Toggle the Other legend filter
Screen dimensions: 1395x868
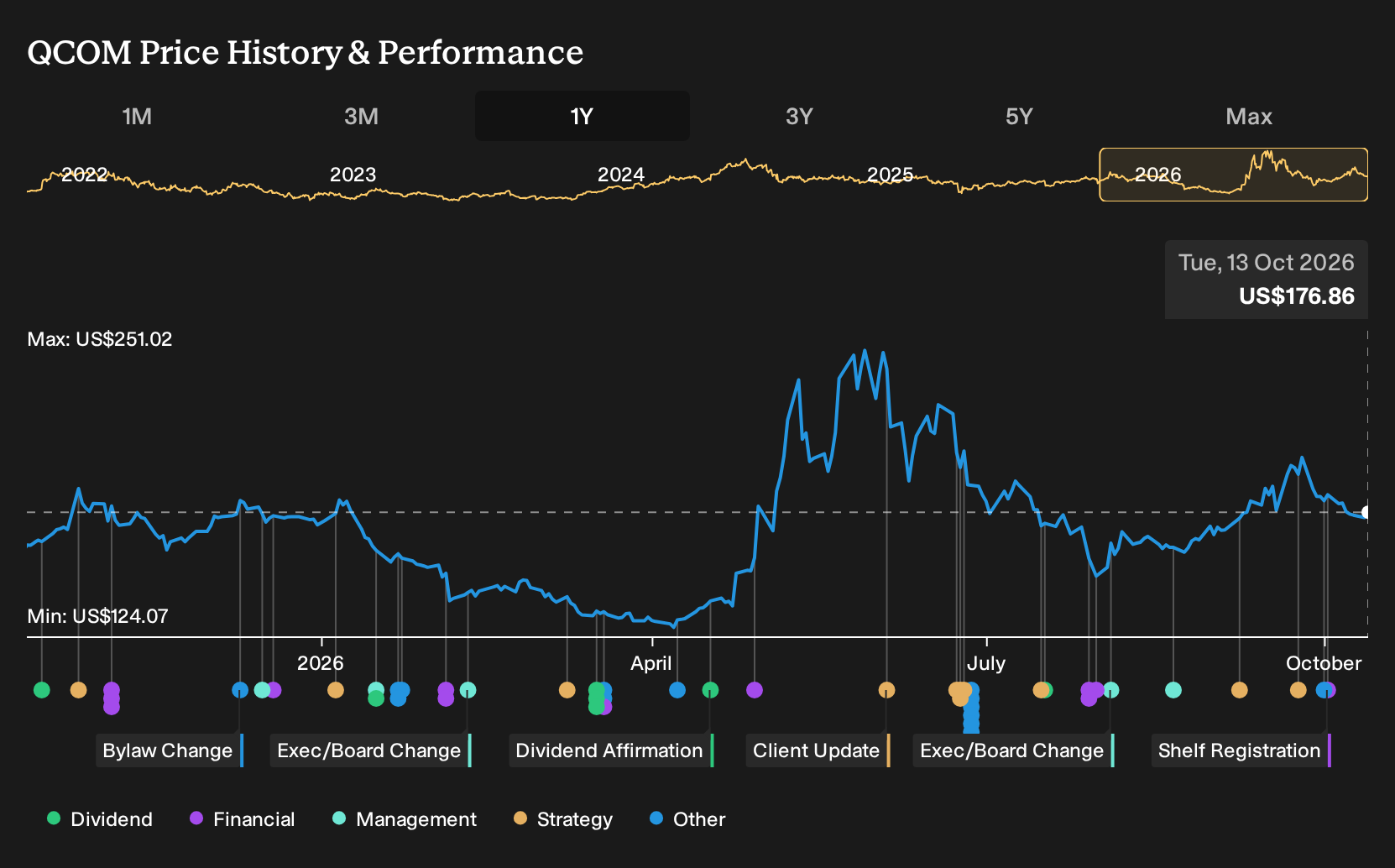[687, 818]
